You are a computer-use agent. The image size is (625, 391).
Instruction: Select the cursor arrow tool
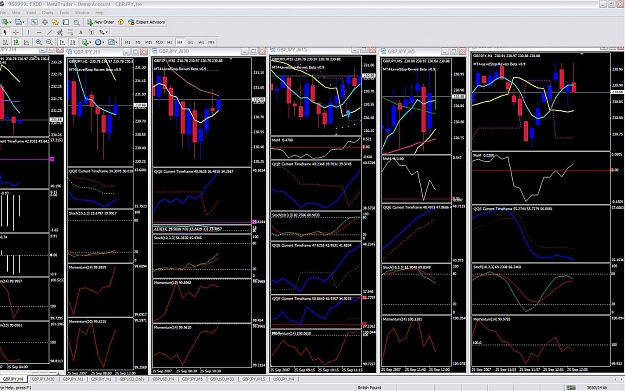click(5, 32)
